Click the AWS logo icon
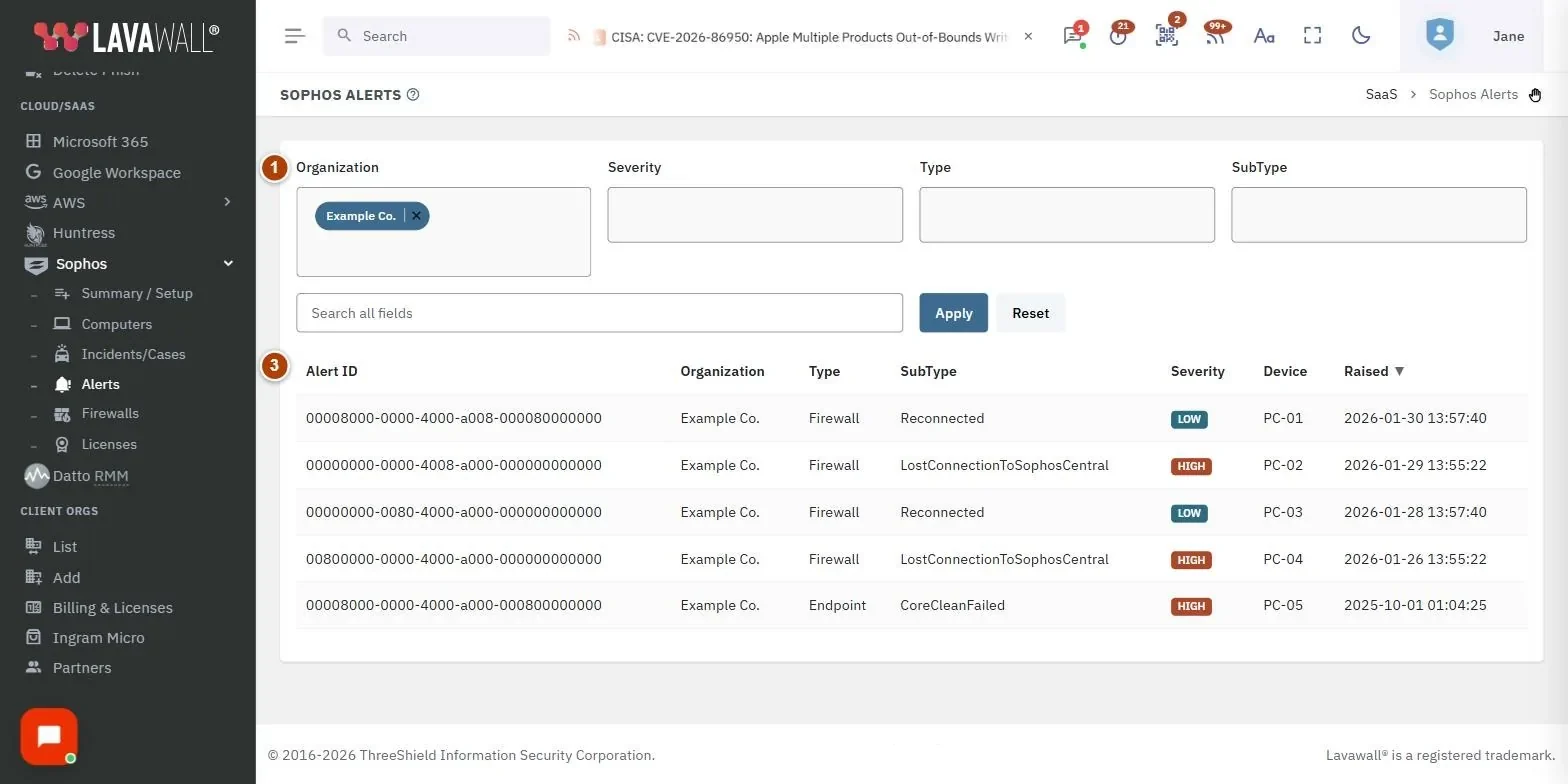The image size is (1568, 784). tap(36, 202)
